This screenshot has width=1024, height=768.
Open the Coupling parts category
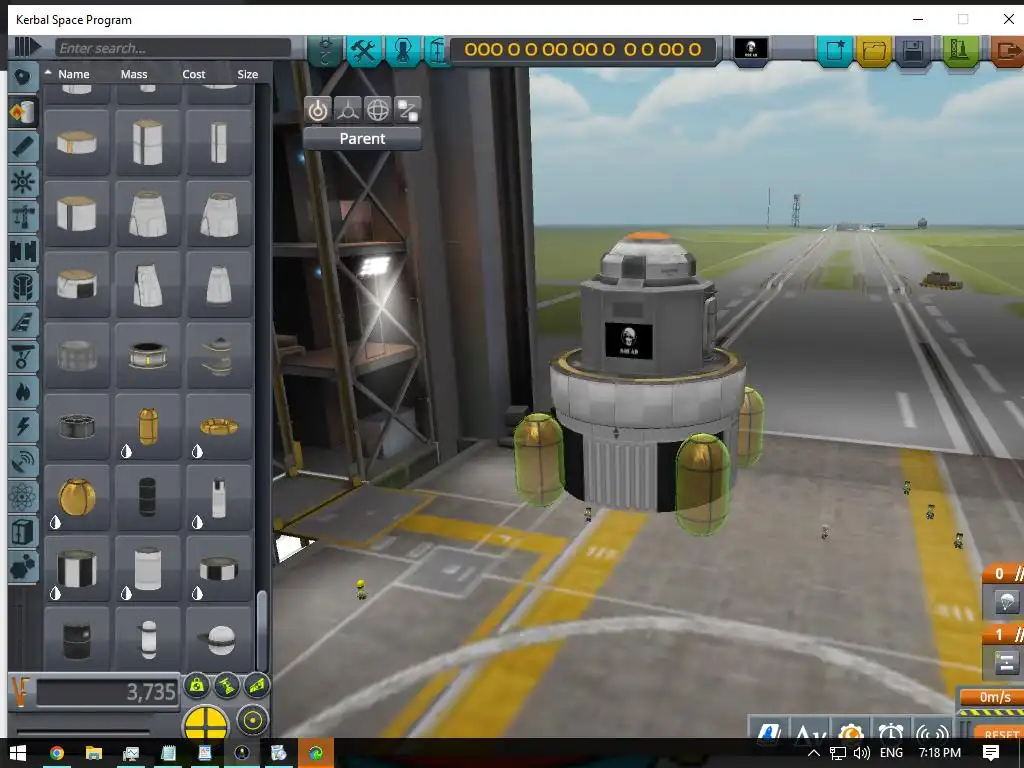24,251
